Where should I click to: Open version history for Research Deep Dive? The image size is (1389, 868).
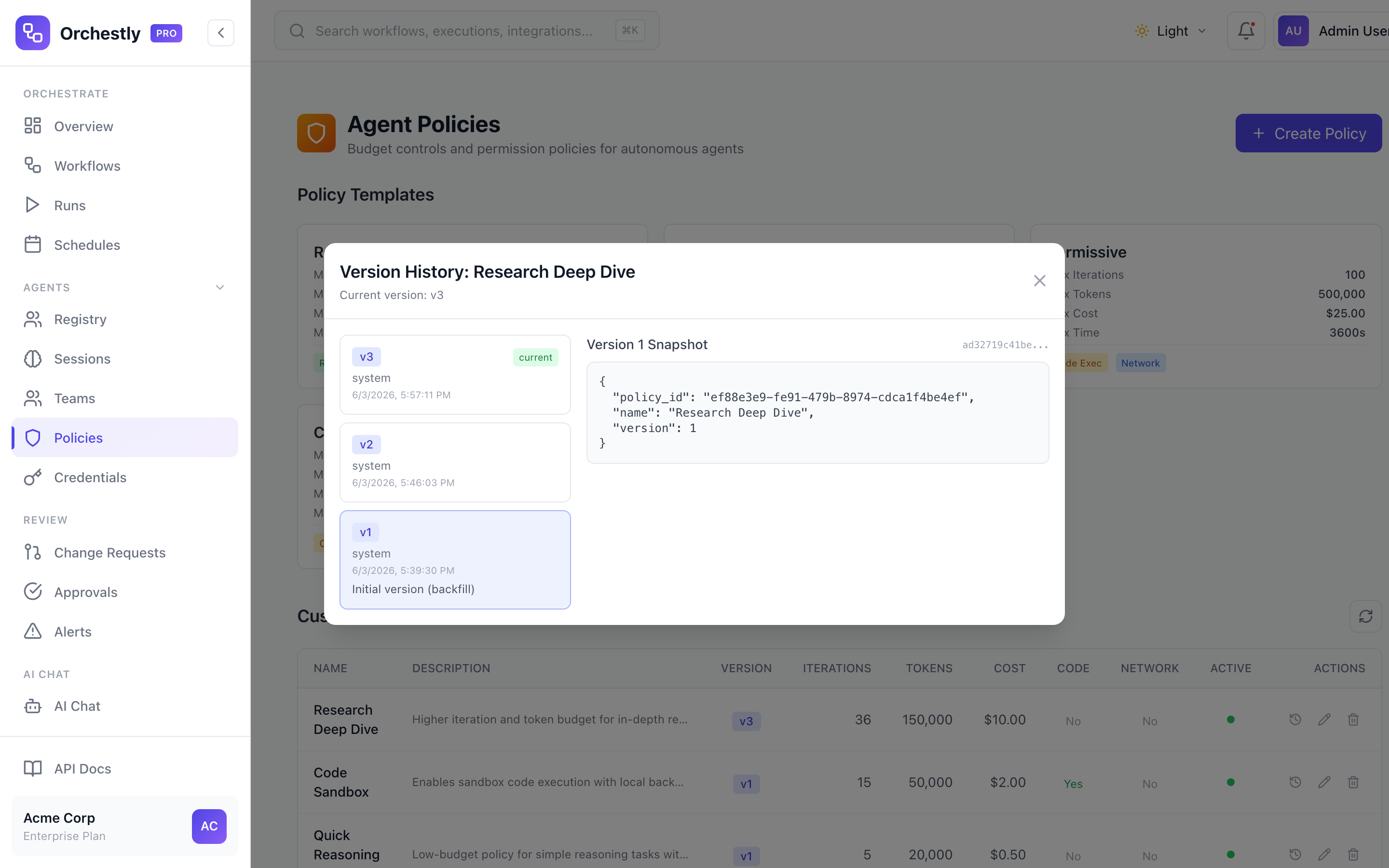[x=1295, y=719]
